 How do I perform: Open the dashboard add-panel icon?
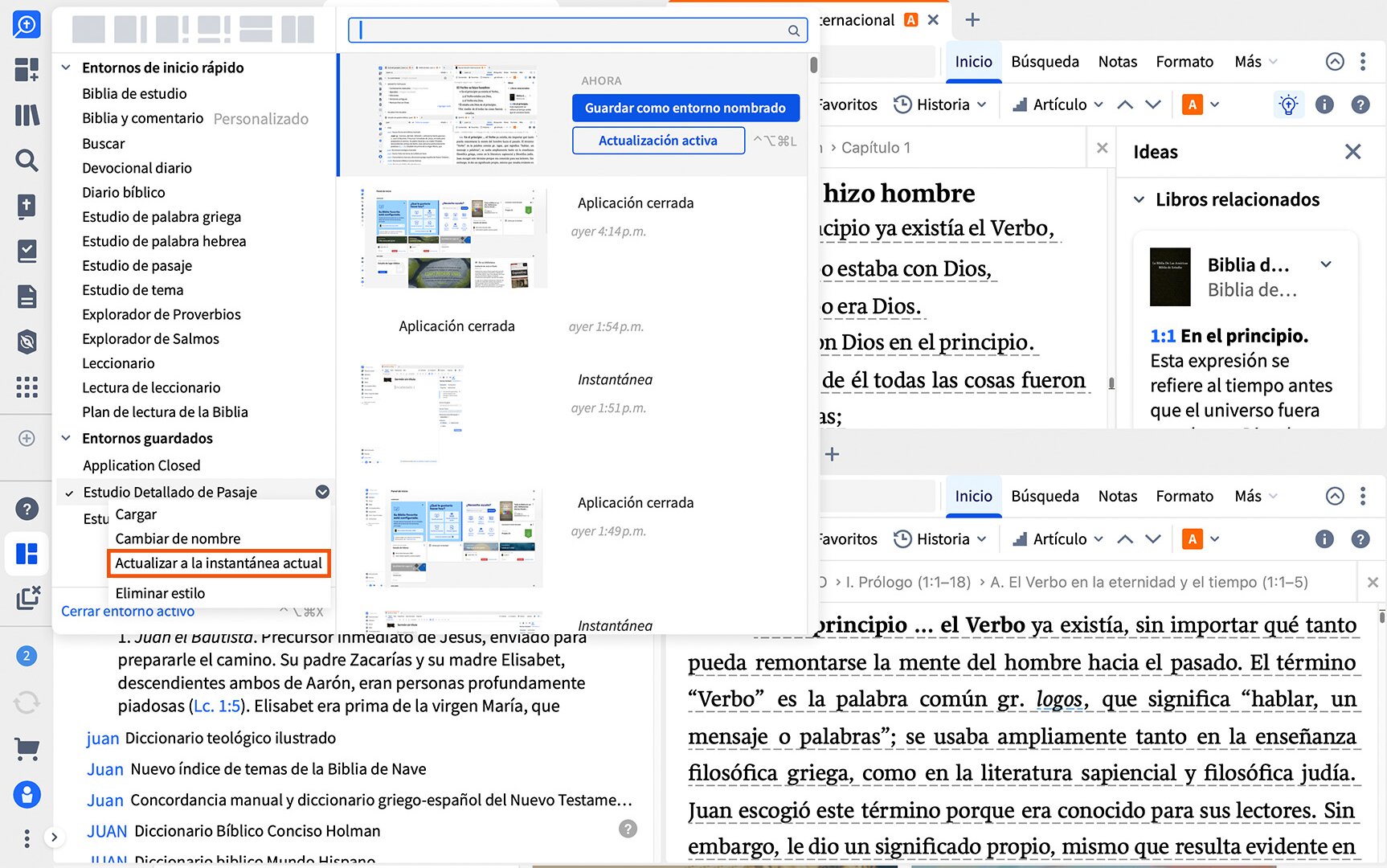point(27,70)
